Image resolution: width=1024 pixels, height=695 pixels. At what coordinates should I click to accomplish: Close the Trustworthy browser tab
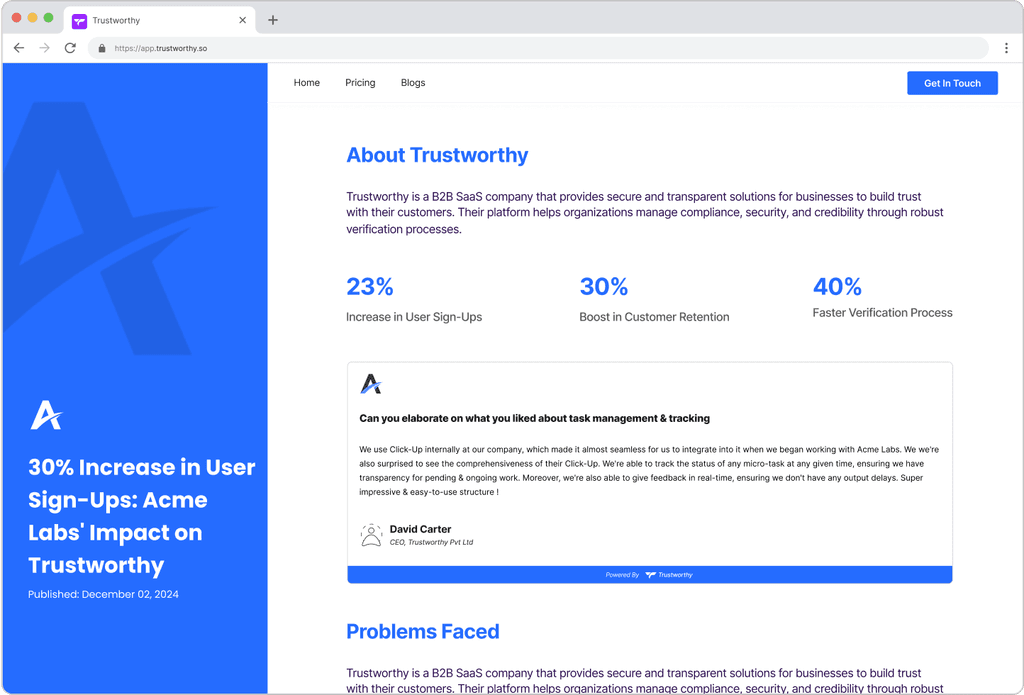tap(242, 20)
